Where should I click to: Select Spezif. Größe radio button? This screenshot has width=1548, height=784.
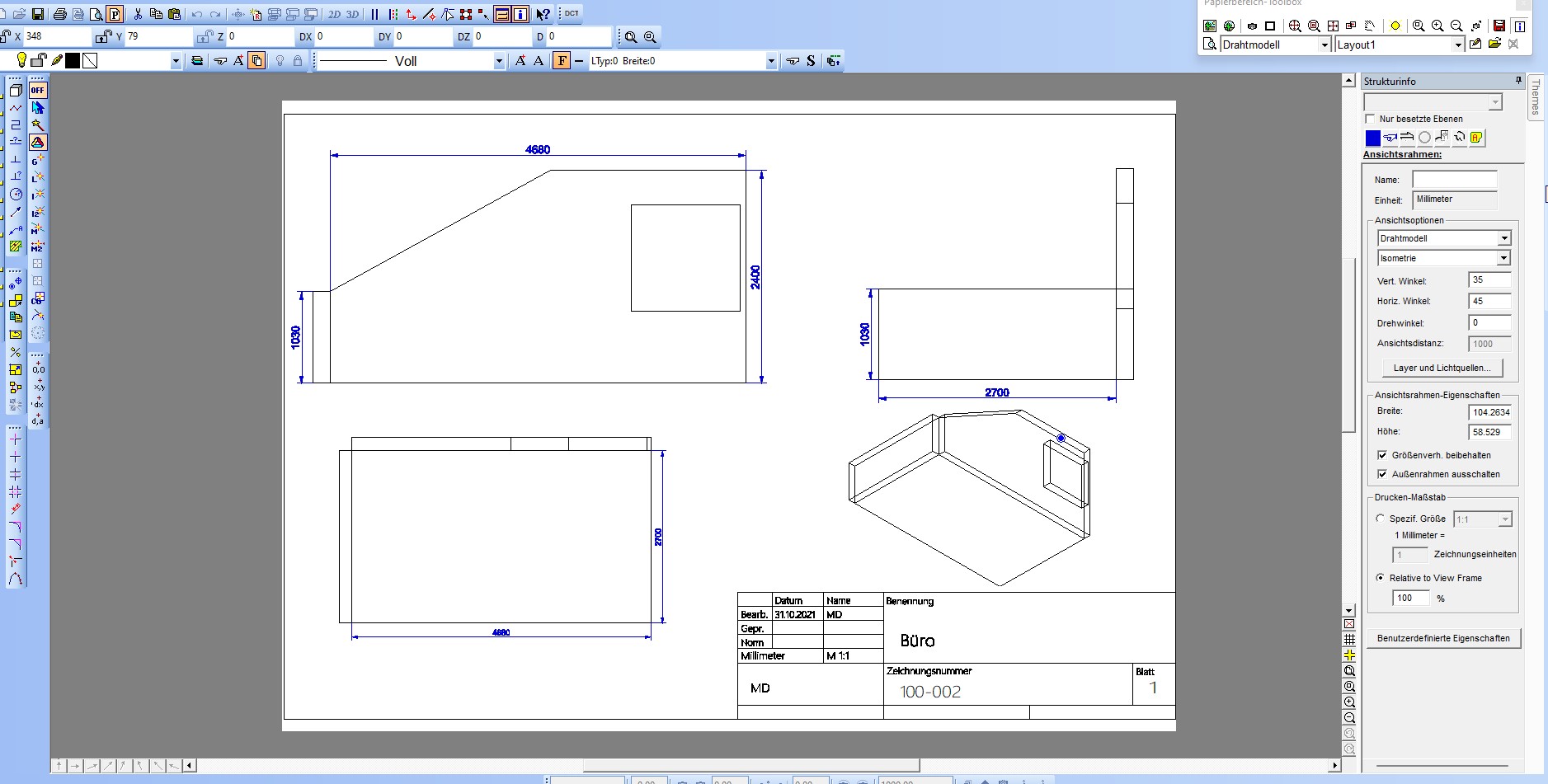(x=1381, y=519)
